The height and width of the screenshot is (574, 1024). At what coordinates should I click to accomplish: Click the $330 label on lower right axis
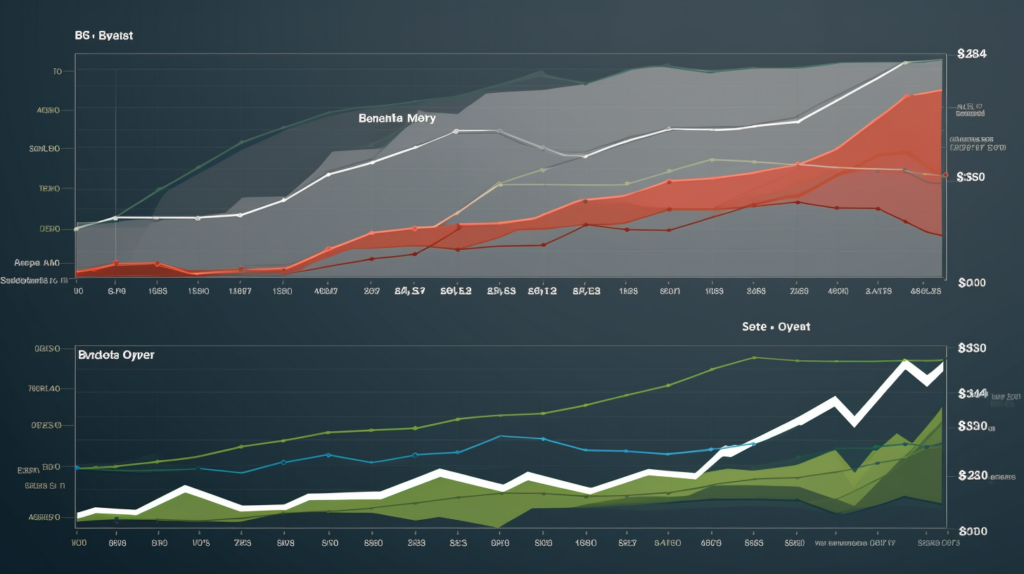[972, 348]
